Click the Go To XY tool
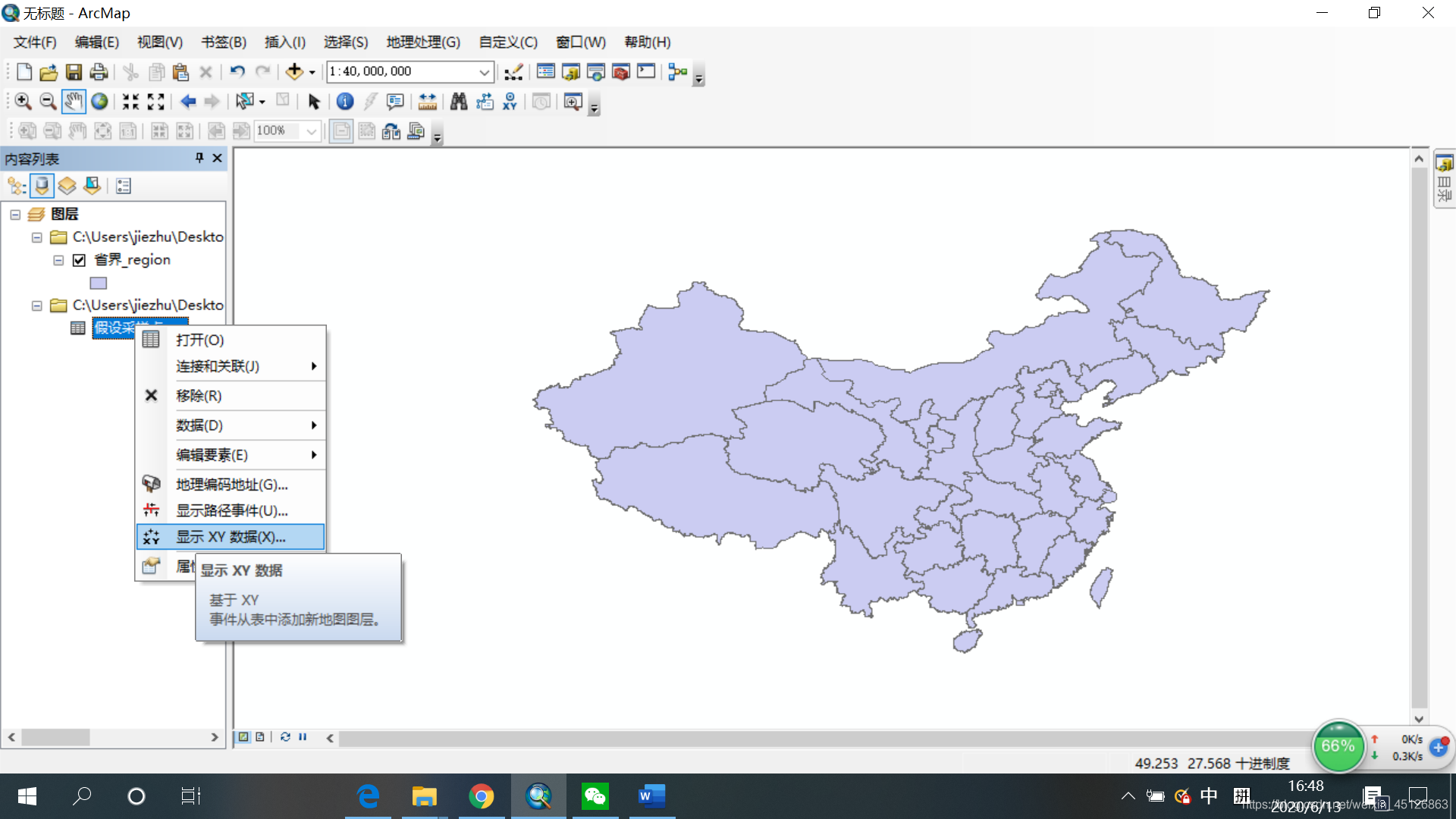 click(x=510, y=102)
